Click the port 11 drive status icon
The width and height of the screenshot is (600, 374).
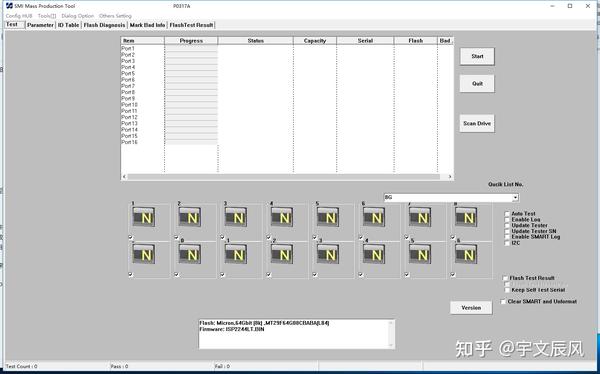click(236, 254)
